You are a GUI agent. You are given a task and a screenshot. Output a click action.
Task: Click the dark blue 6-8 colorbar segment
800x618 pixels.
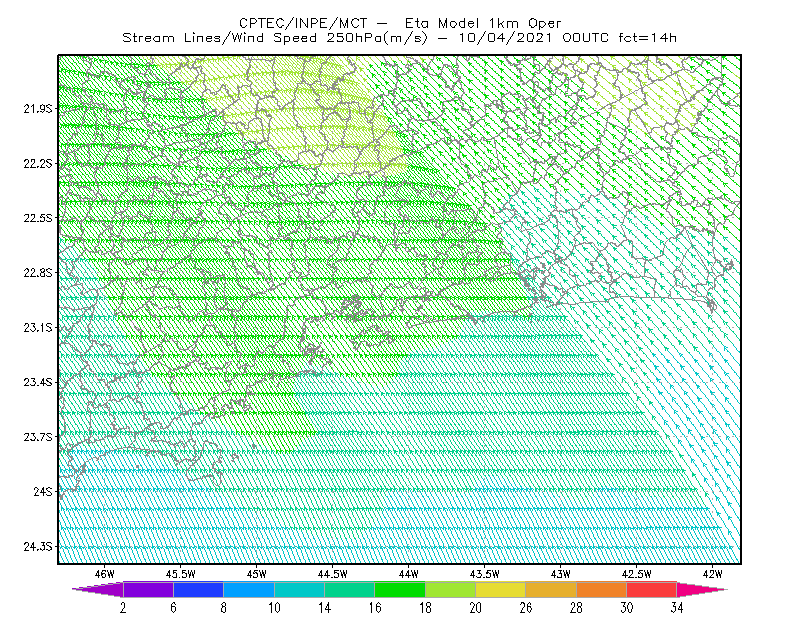coord(198,589)
